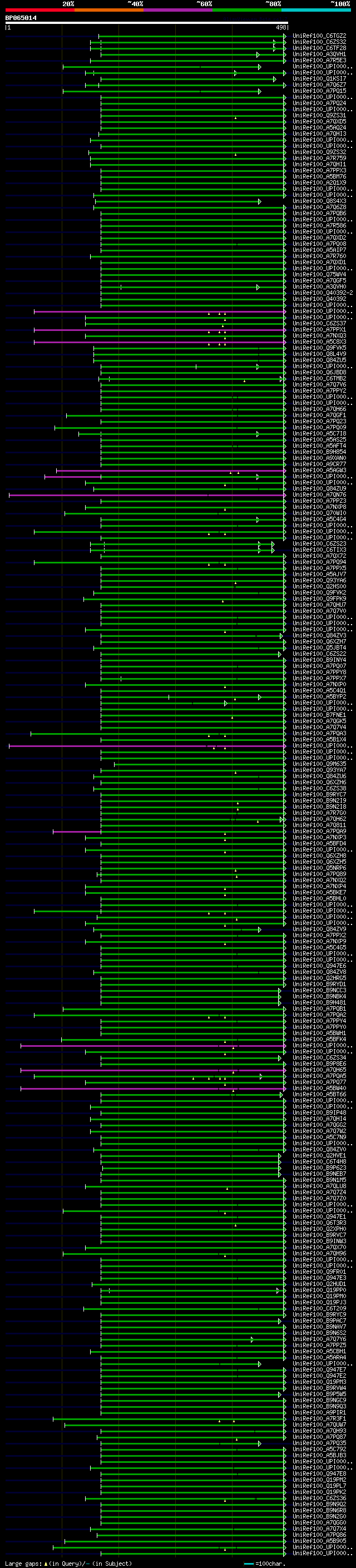Click the white query sequence bar
Image resolution: width=356 pixels, height=1568 pixels.
[147, 22]
